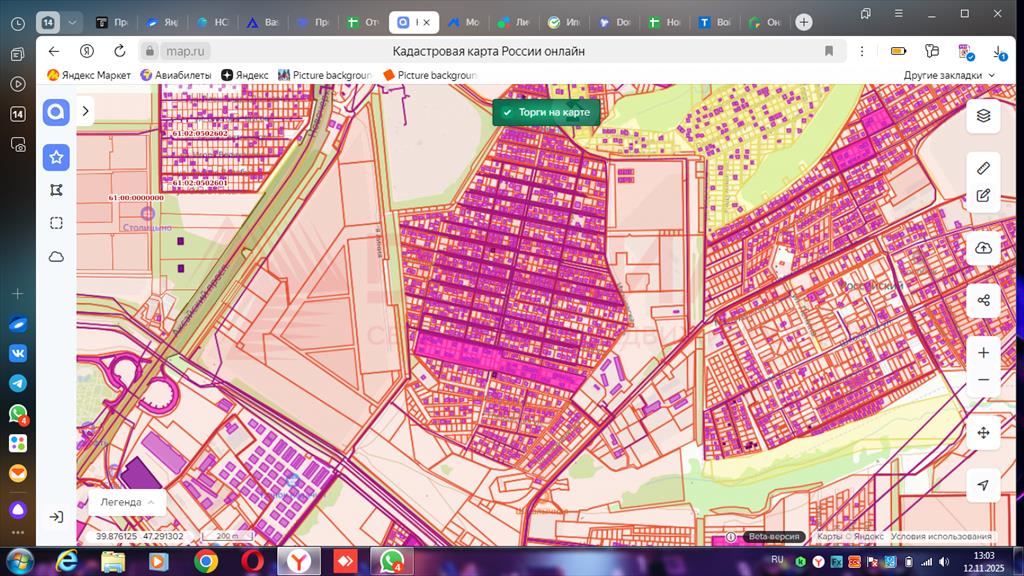1024x576 pixels.
Task: Select the polygon drawing tool
Action: click(x=57, y=190)
